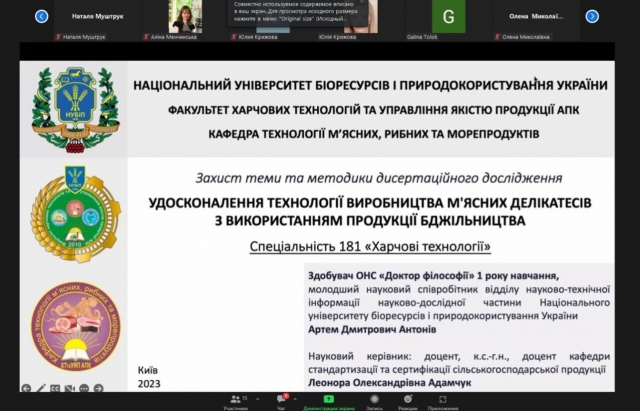
Task: Click the Galina Tolok name label
Action: pyautogui.click(x=422, y=37)
